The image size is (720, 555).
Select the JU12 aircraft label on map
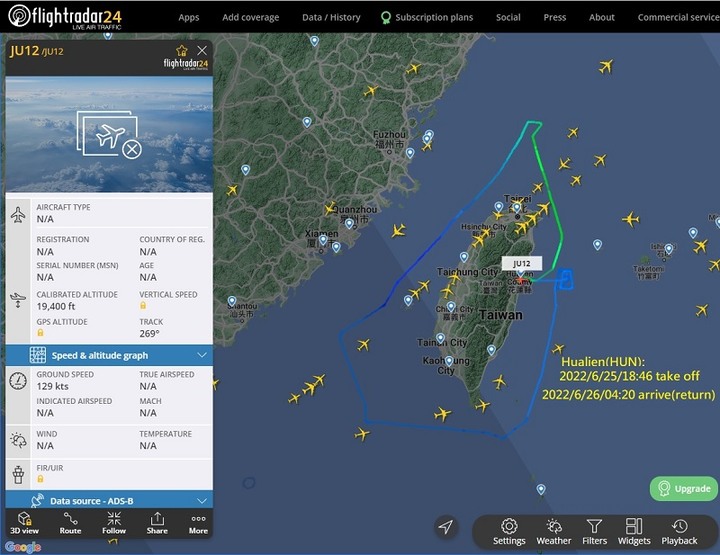(x=522, y=263)
